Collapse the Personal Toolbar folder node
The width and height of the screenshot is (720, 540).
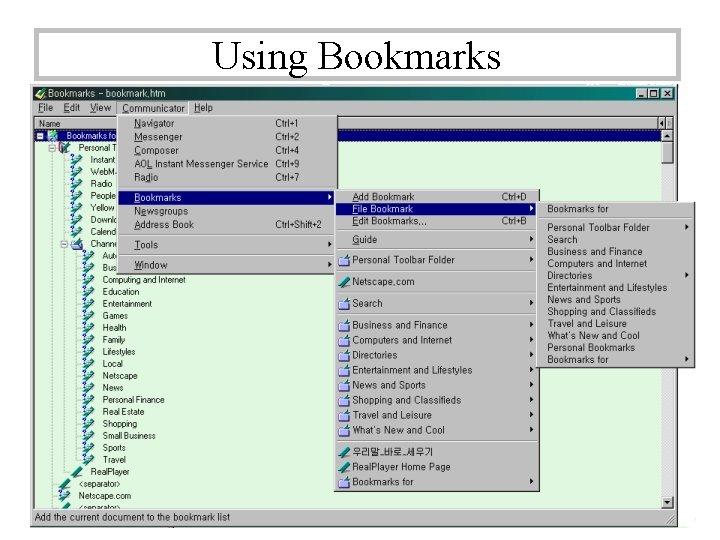pos(52,148)
